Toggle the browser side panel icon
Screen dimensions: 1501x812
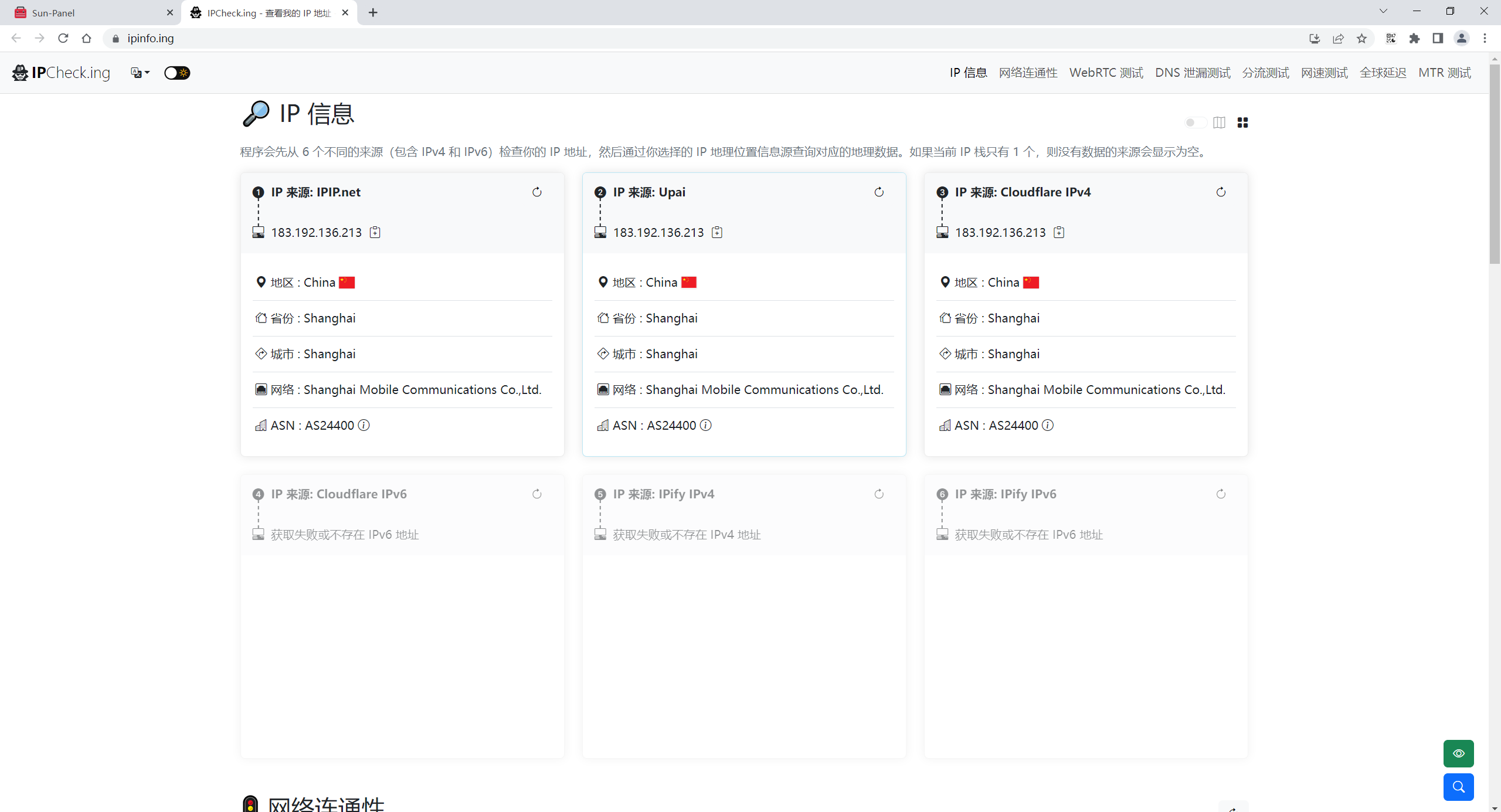(1438, 39)
